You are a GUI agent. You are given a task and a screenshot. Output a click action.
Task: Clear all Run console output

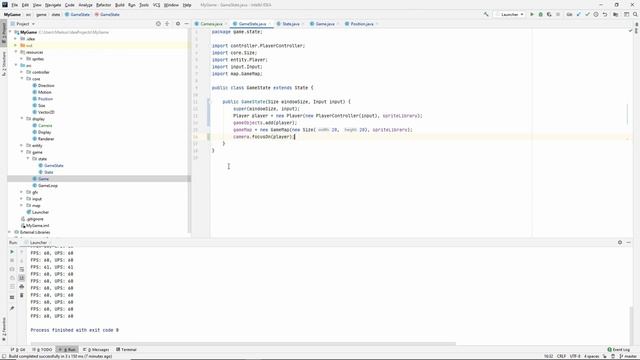[22, 295]
